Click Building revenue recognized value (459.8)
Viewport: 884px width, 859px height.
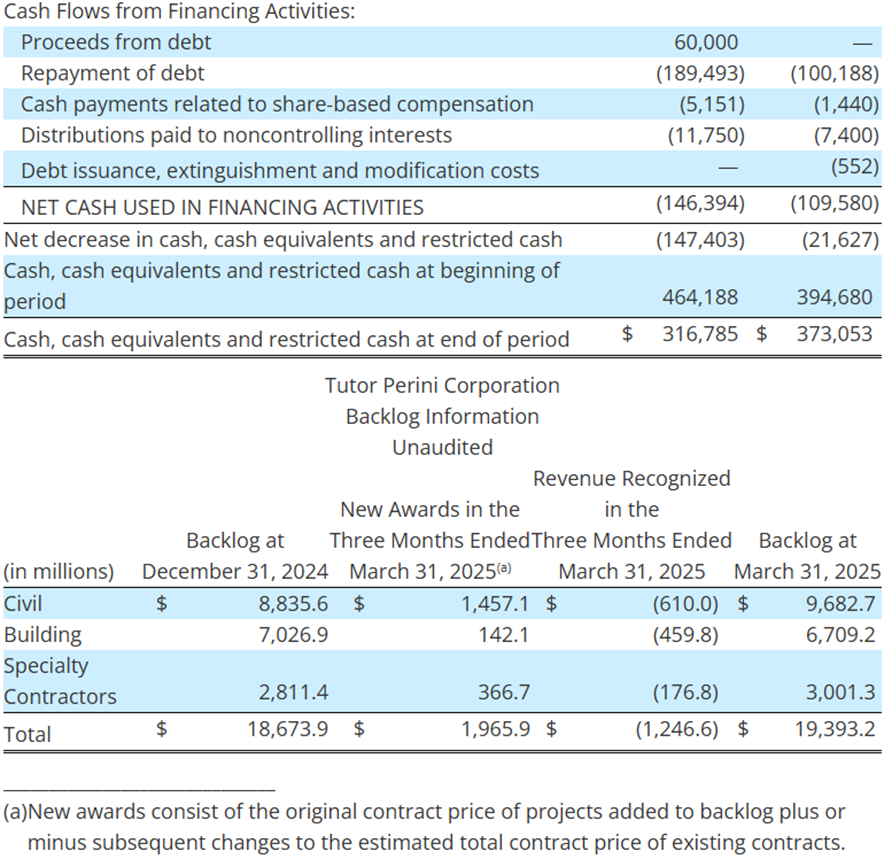click(x=686, y=635)
